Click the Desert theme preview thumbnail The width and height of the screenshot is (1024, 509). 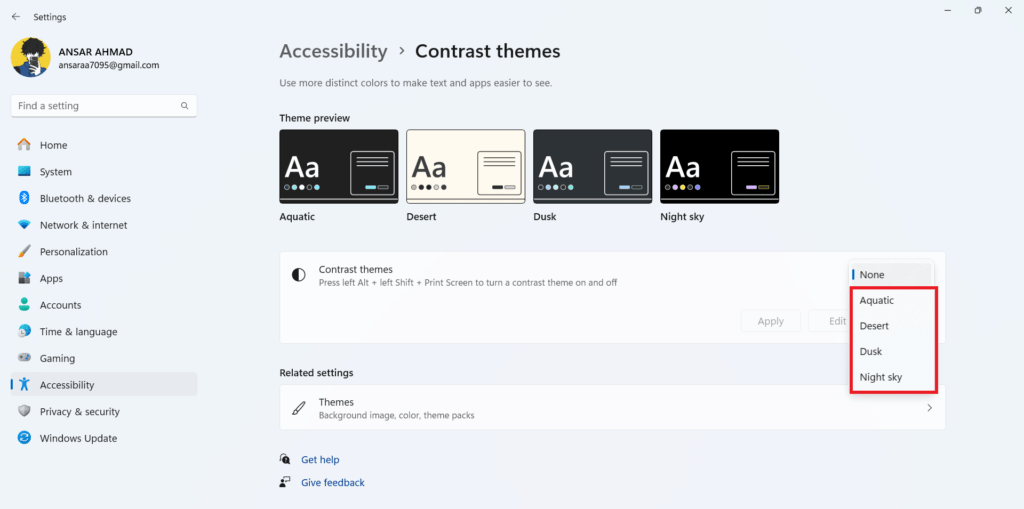point(466,167)
